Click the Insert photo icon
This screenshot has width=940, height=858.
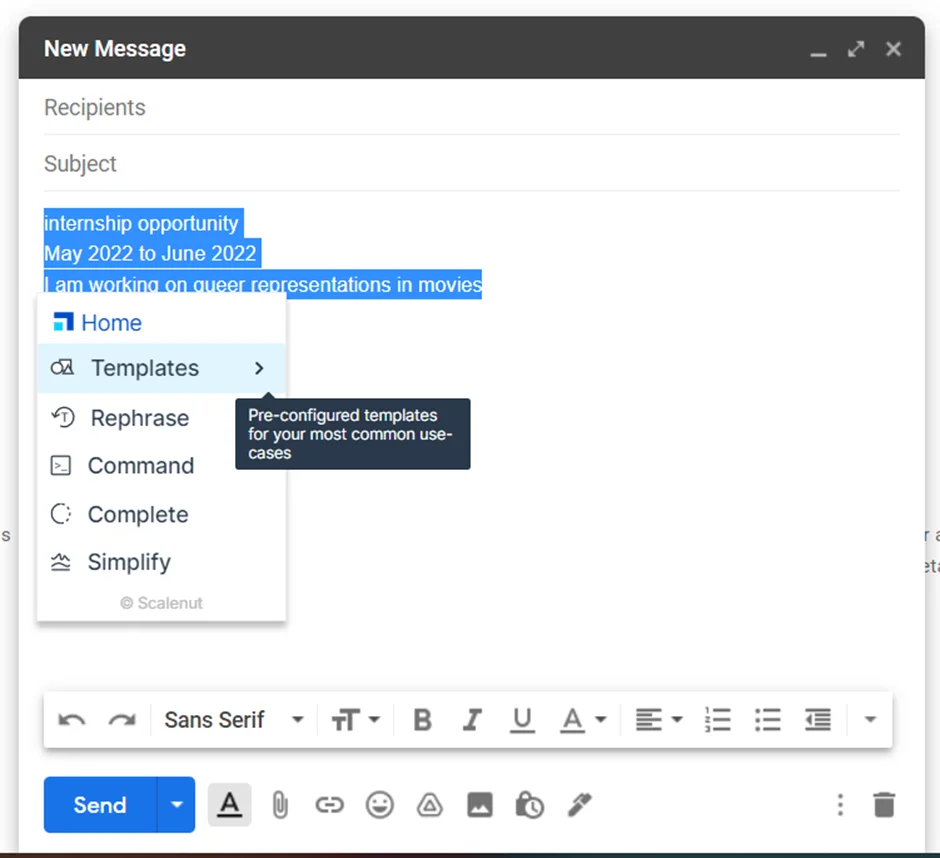point(480,805)
